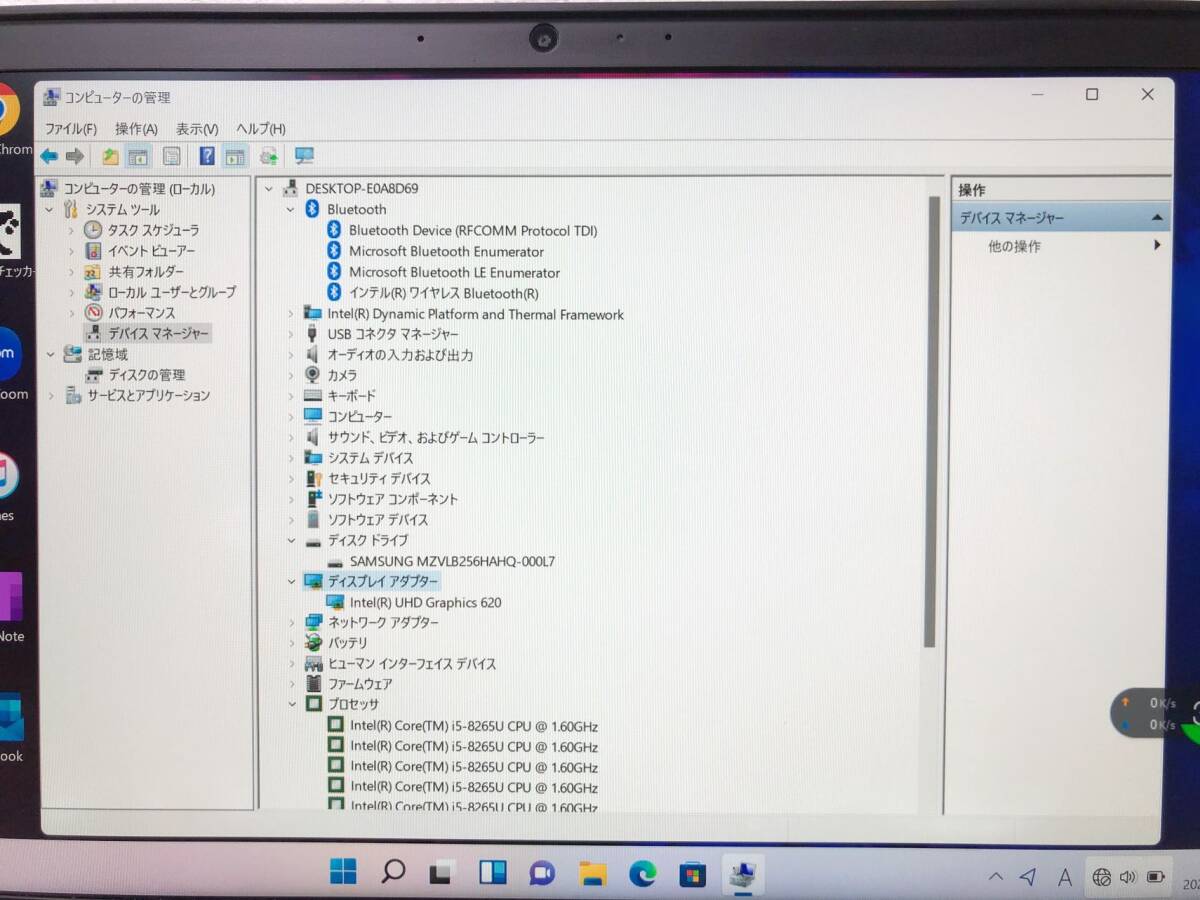Click the location arrow tray icon
Image resolution: width=1200 pixels, height=900 pixels.
click(1028, 877)
